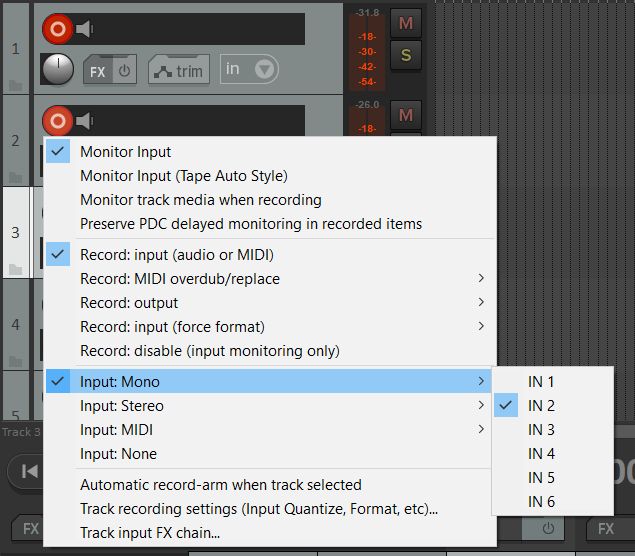Disarm recording on track 1
635x556 pixels.
click(x=58, y=29)
